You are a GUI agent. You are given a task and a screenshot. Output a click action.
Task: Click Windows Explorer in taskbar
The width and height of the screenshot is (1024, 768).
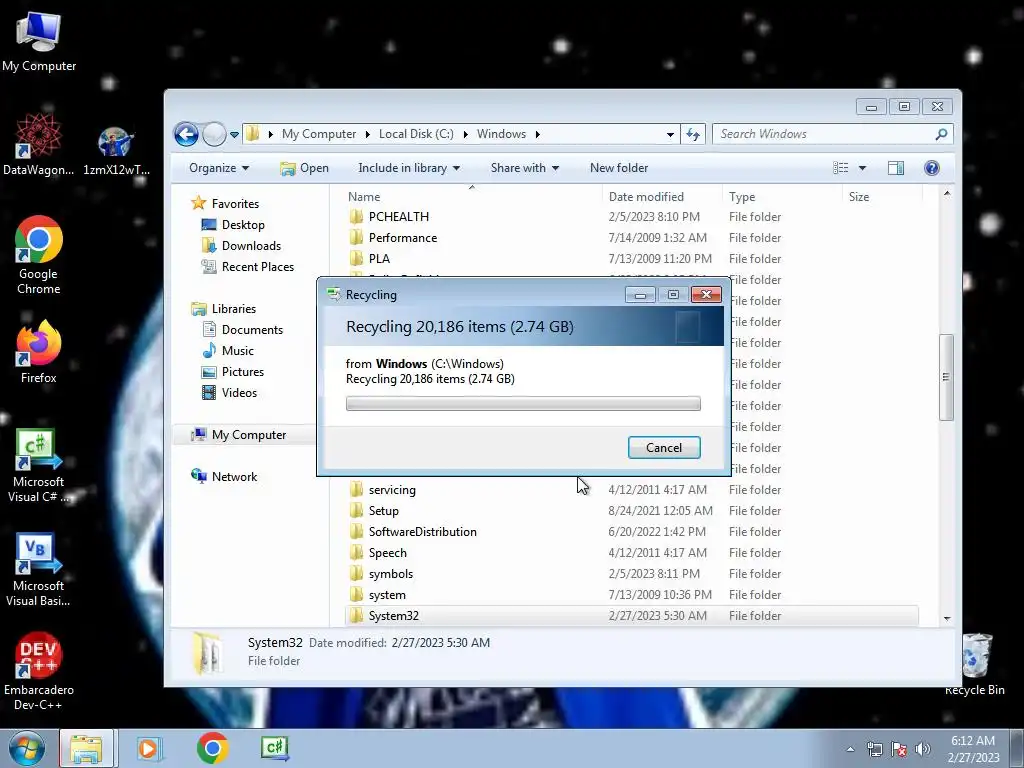tap(87, 748)
